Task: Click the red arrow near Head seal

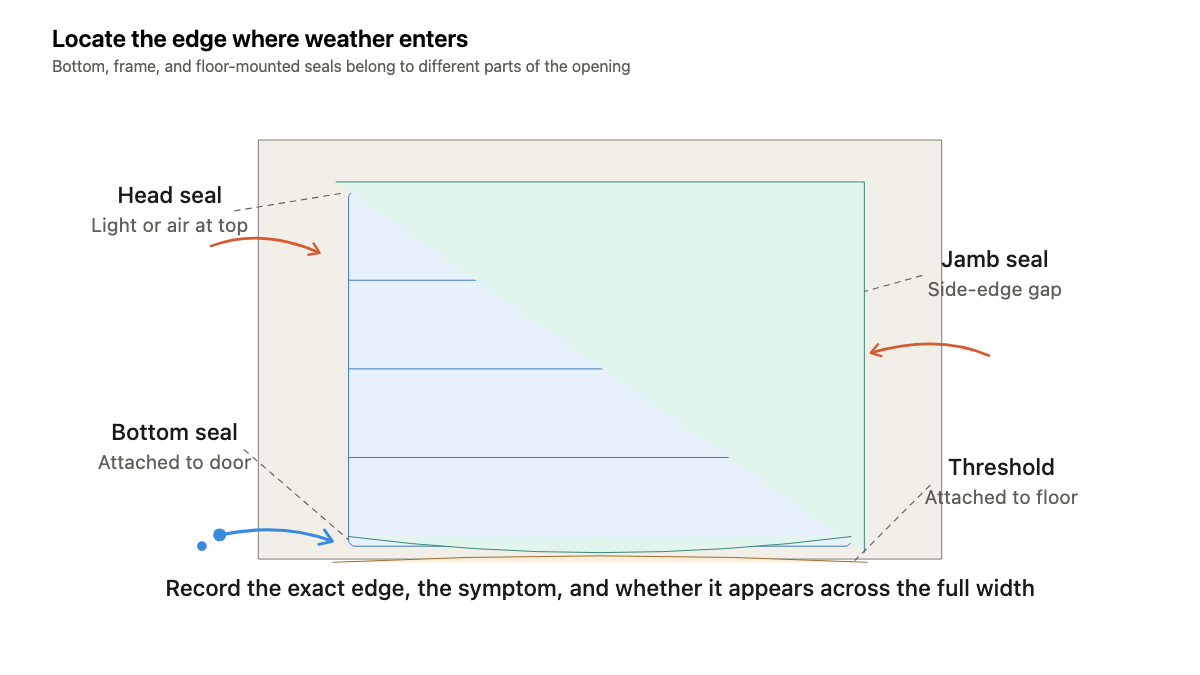Action: coord(266,245)
